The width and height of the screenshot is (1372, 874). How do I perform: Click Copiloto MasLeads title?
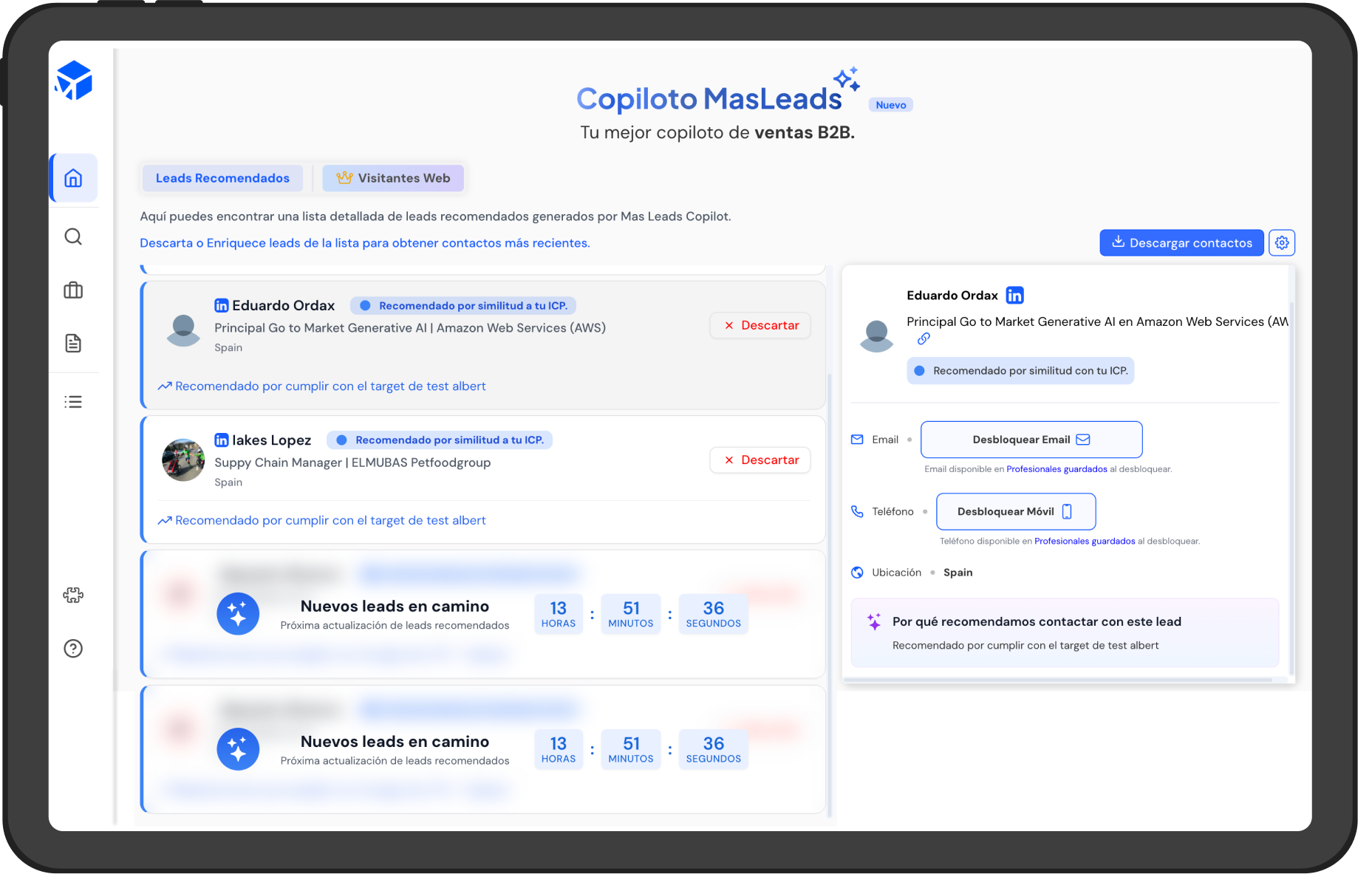pyautogui.click(x=709, y=98)
